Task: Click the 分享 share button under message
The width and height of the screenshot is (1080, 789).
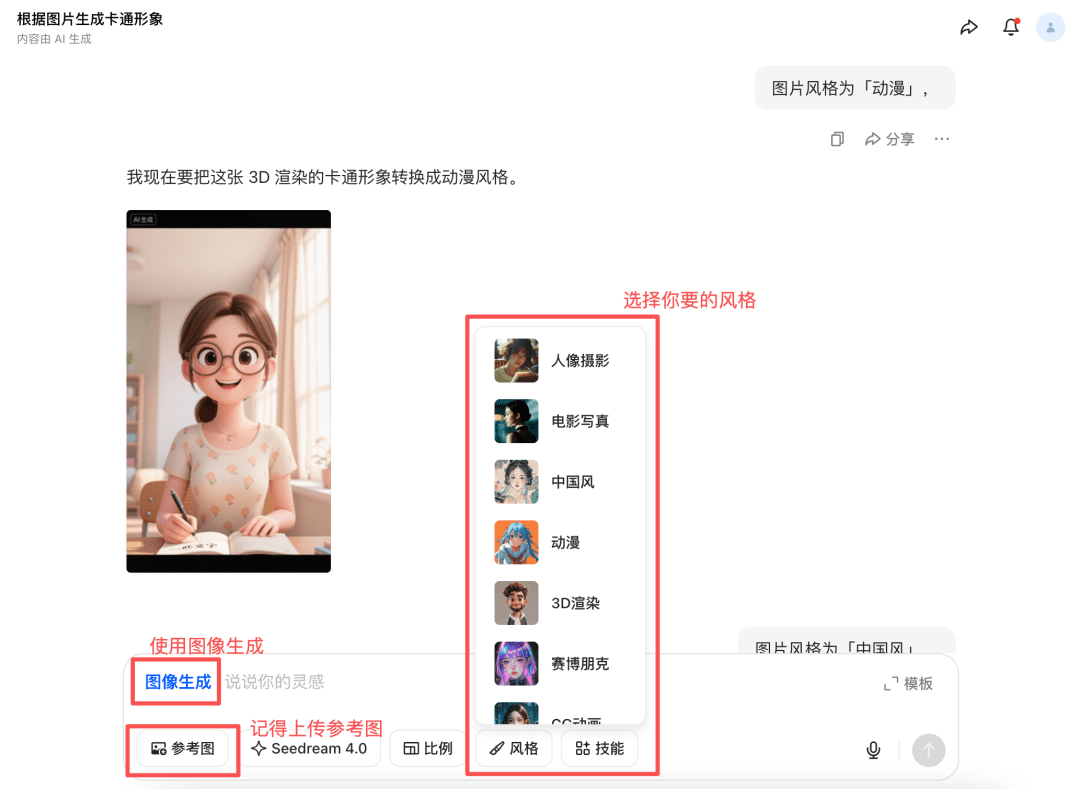Action: (889, 139)
